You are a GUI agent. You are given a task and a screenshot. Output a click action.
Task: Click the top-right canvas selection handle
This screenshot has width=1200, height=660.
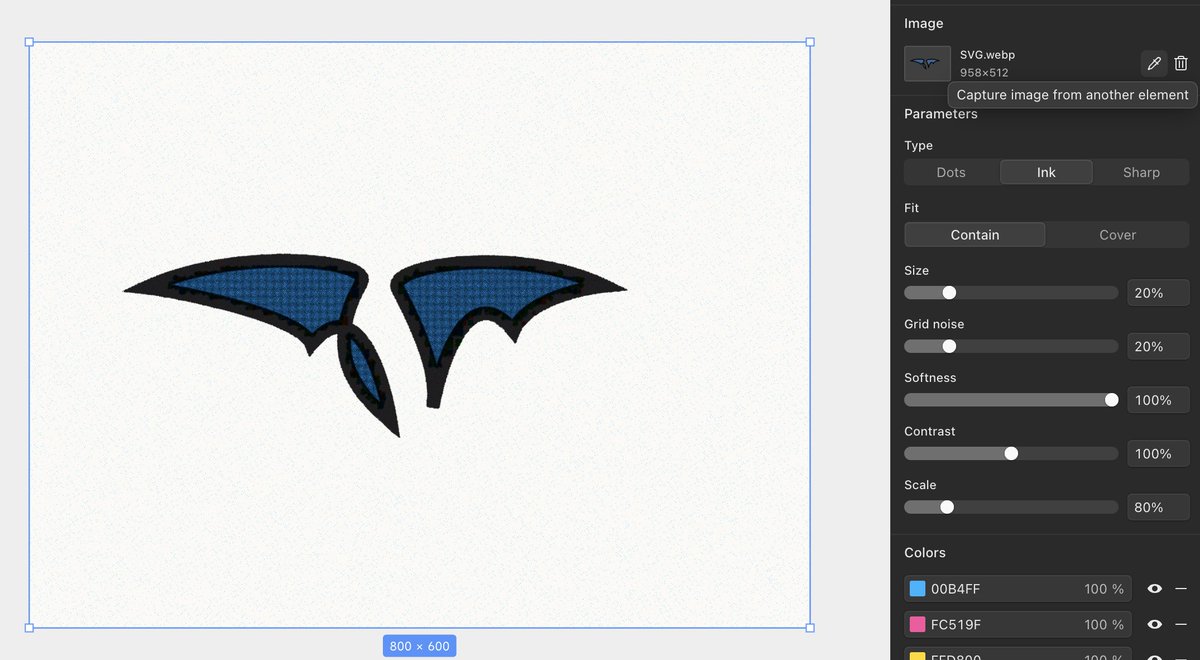point(810,42)
